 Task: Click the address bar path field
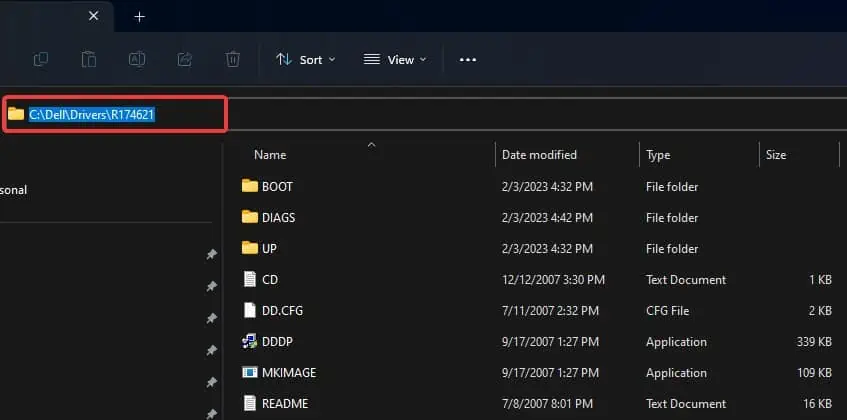coord(115,114)
